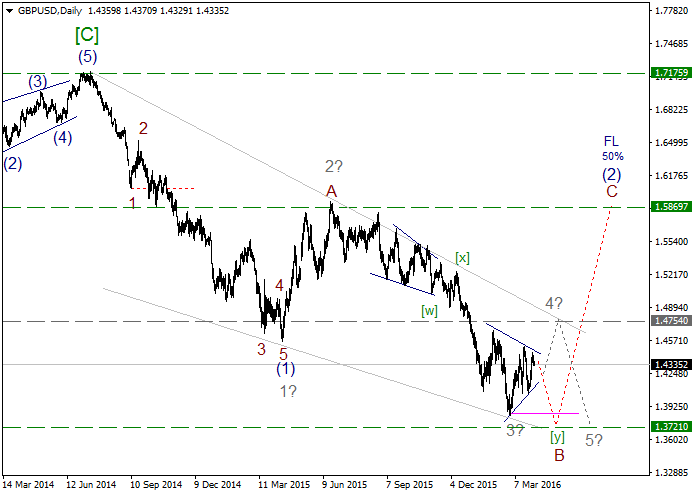Select the gray 4? wave label
This screenshot has height=496, width=692.
(554, 304)
